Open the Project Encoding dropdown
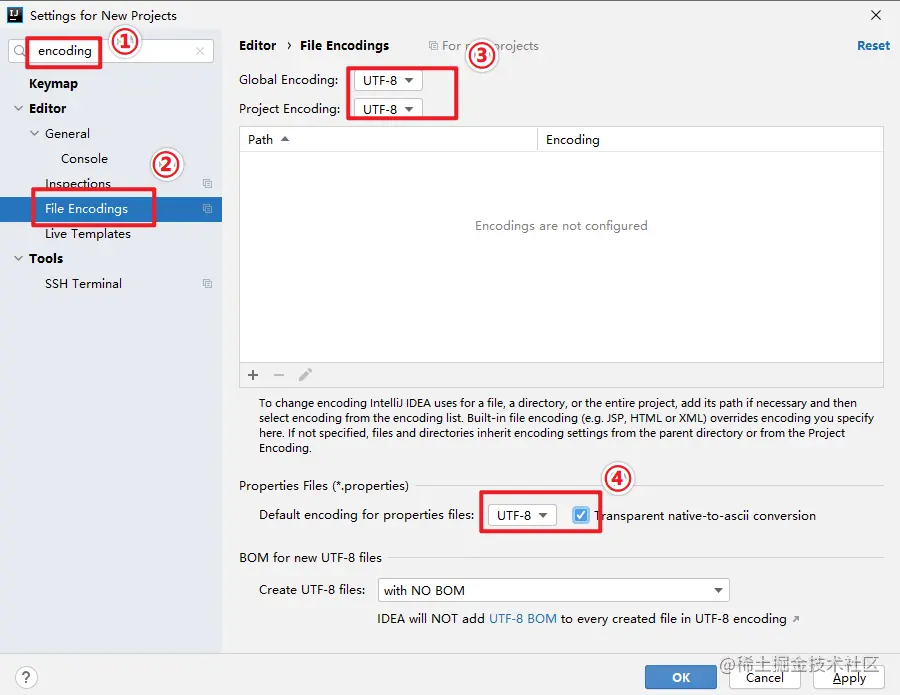Screen dimensions: 900x695 pos(388,108)
